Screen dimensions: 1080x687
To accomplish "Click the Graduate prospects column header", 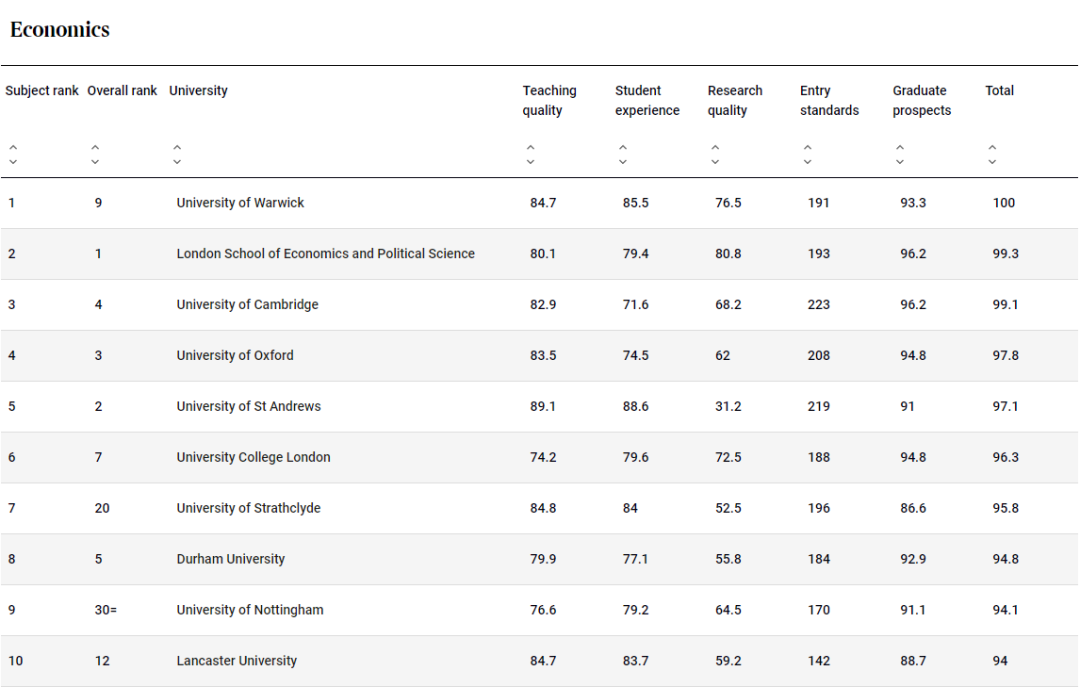I will click(x=921, y=100).
